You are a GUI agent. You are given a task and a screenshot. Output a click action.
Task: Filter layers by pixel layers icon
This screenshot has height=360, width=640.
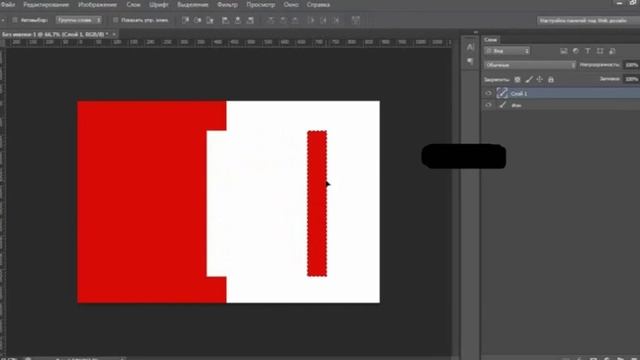564,51
